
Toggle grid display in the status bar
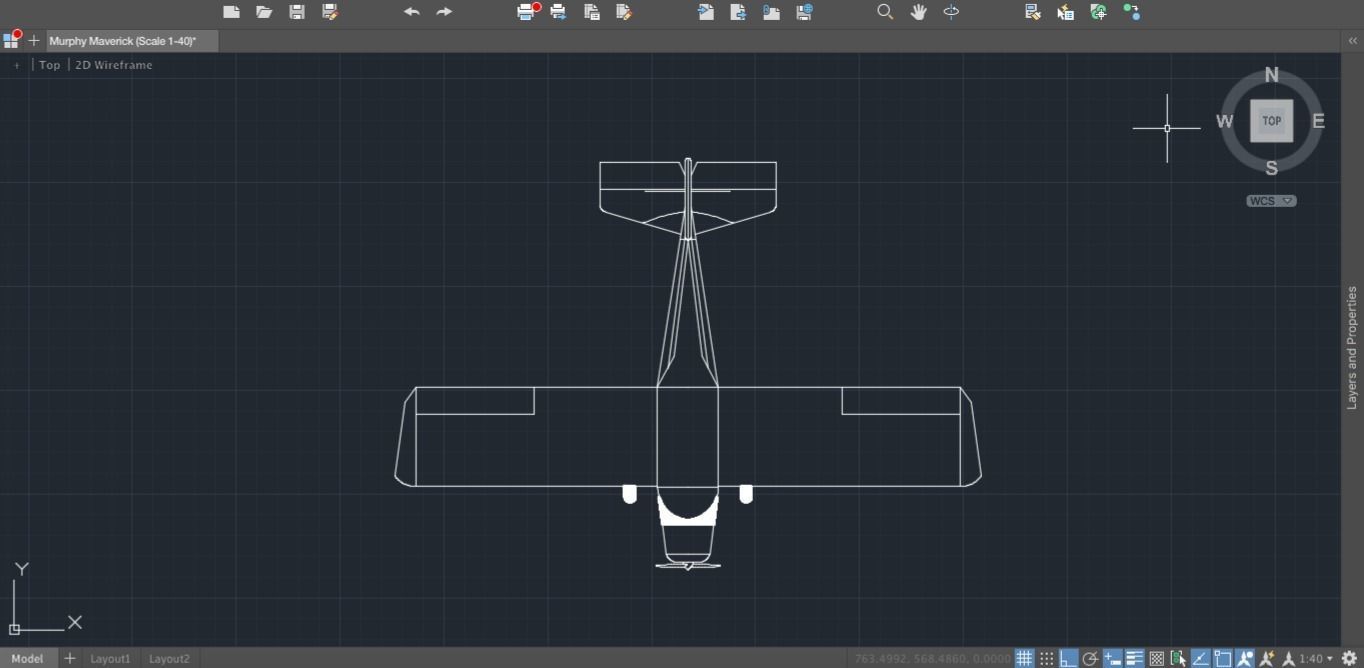click(1024, 658)
